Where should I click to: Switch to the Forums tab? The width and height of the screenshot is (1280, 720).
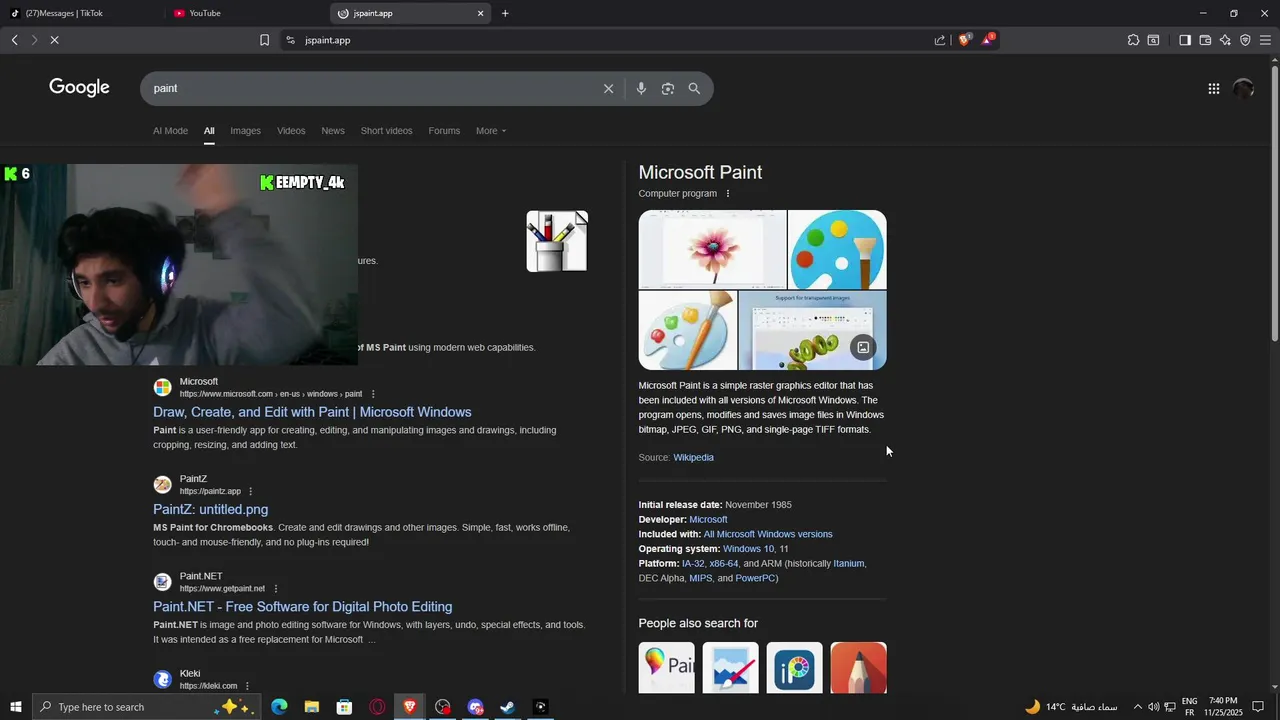444,131
